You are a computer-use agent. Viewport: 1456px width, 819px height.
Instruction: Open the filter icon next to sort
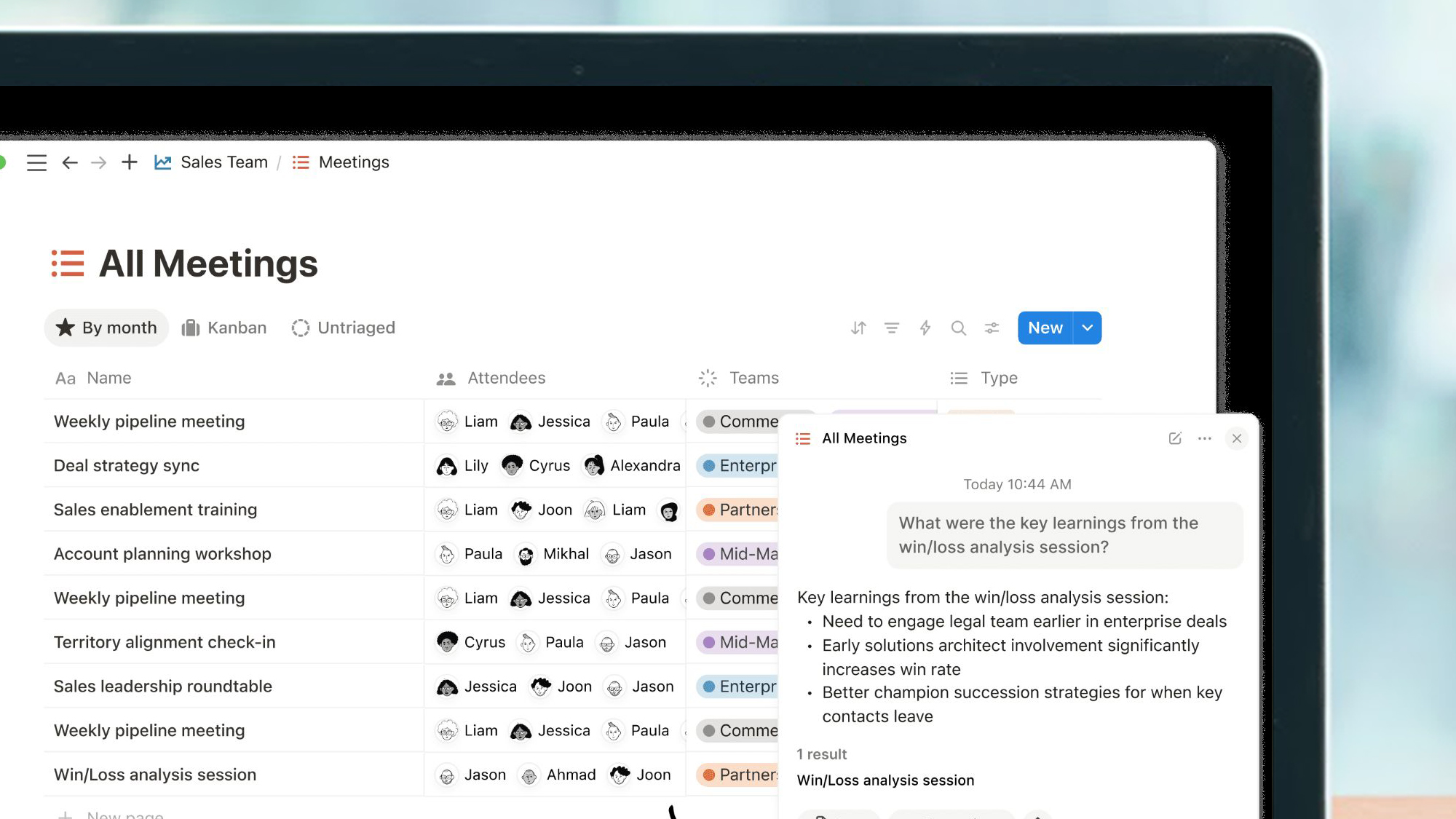coord(891,328)
